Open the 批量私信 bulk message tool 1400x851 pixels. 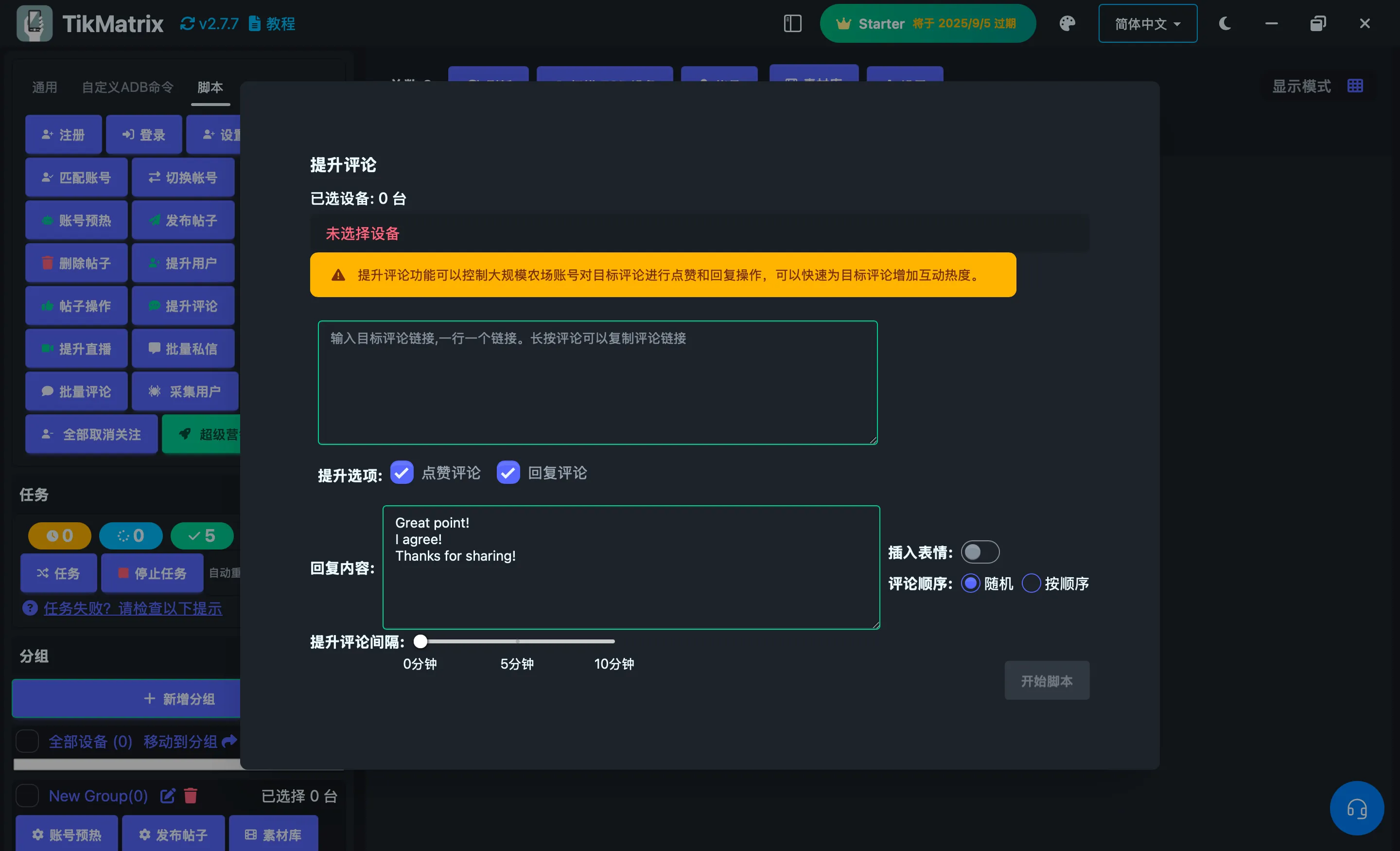pyautogui.click(x=183, y=348)
